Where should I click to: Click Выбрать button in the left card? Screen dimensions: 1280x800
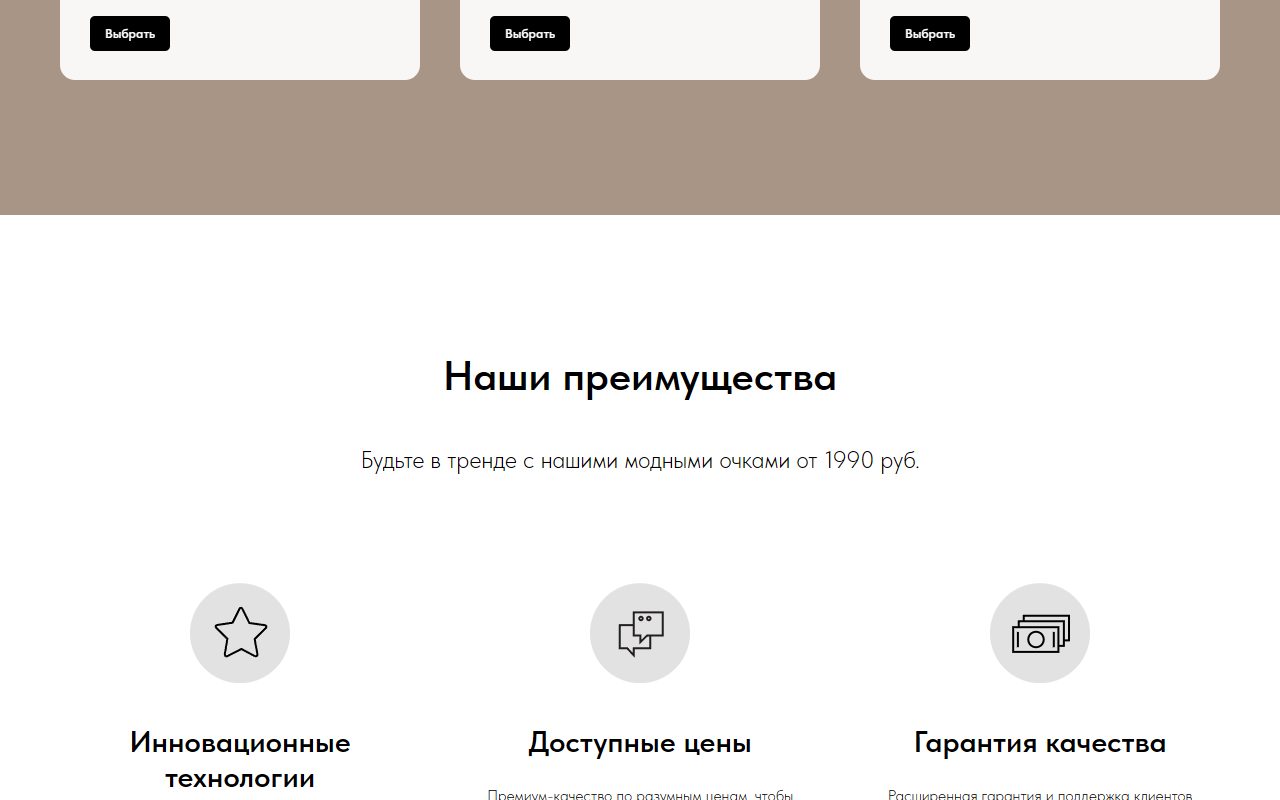[x=130, y=34]
